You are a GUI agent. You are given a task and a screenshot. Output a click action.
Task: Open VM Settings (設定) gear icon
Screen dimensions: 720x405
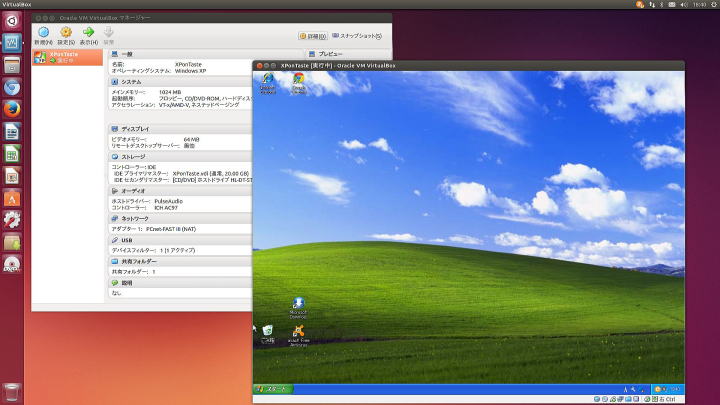pyautogui.click(x=66, y=32)
